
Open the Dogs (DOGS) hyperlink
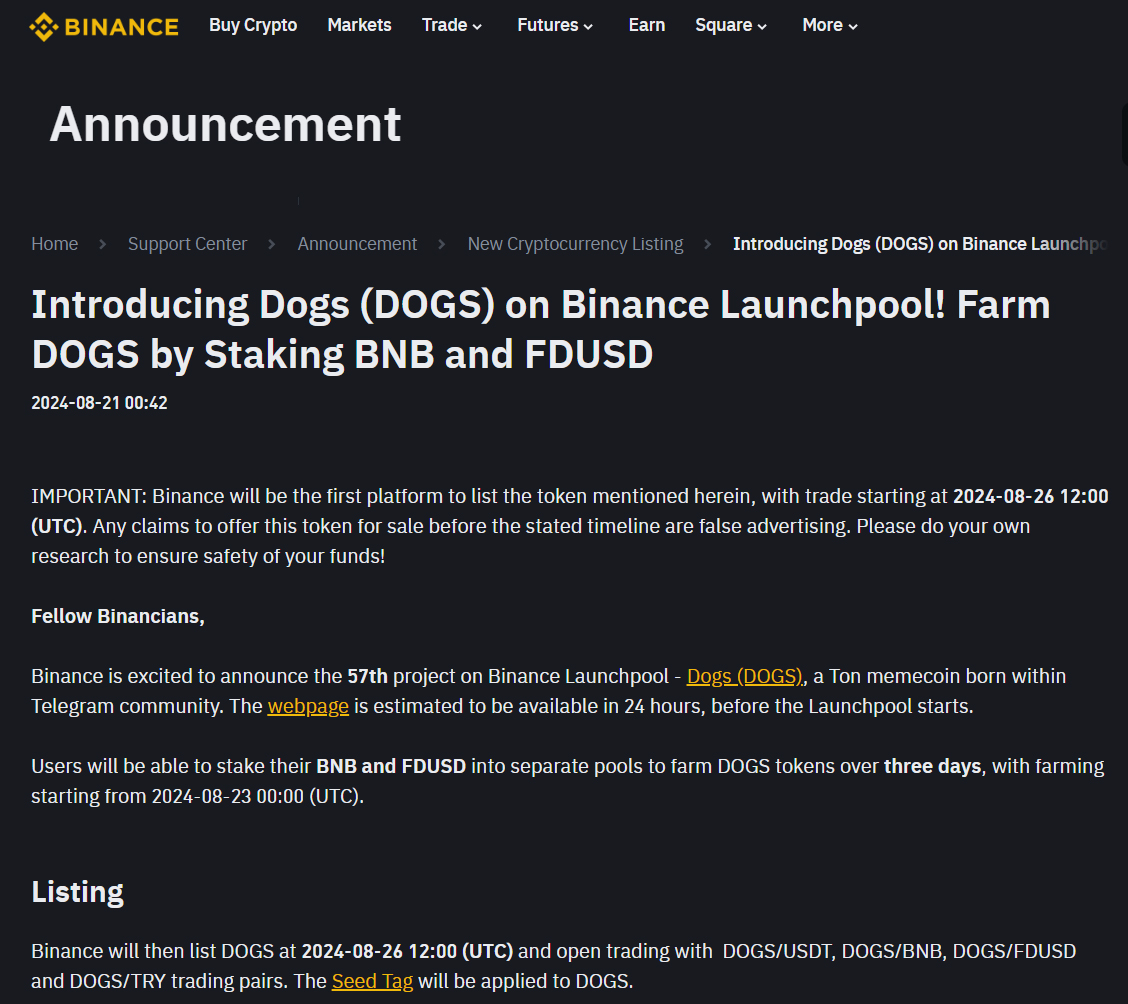744,677
